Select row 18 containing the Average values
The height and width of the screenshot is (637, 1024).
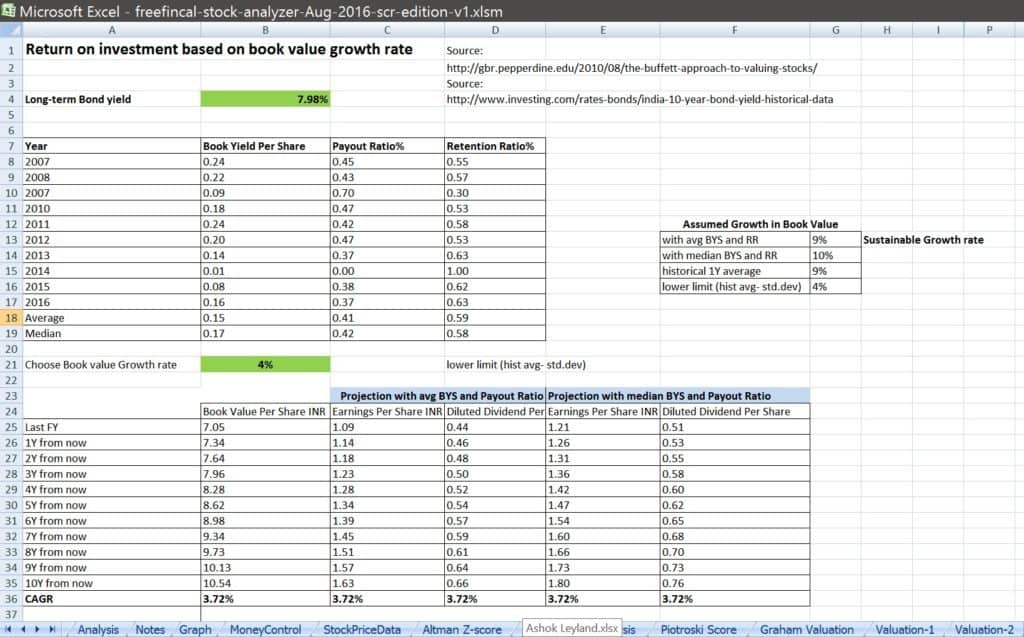11,317
